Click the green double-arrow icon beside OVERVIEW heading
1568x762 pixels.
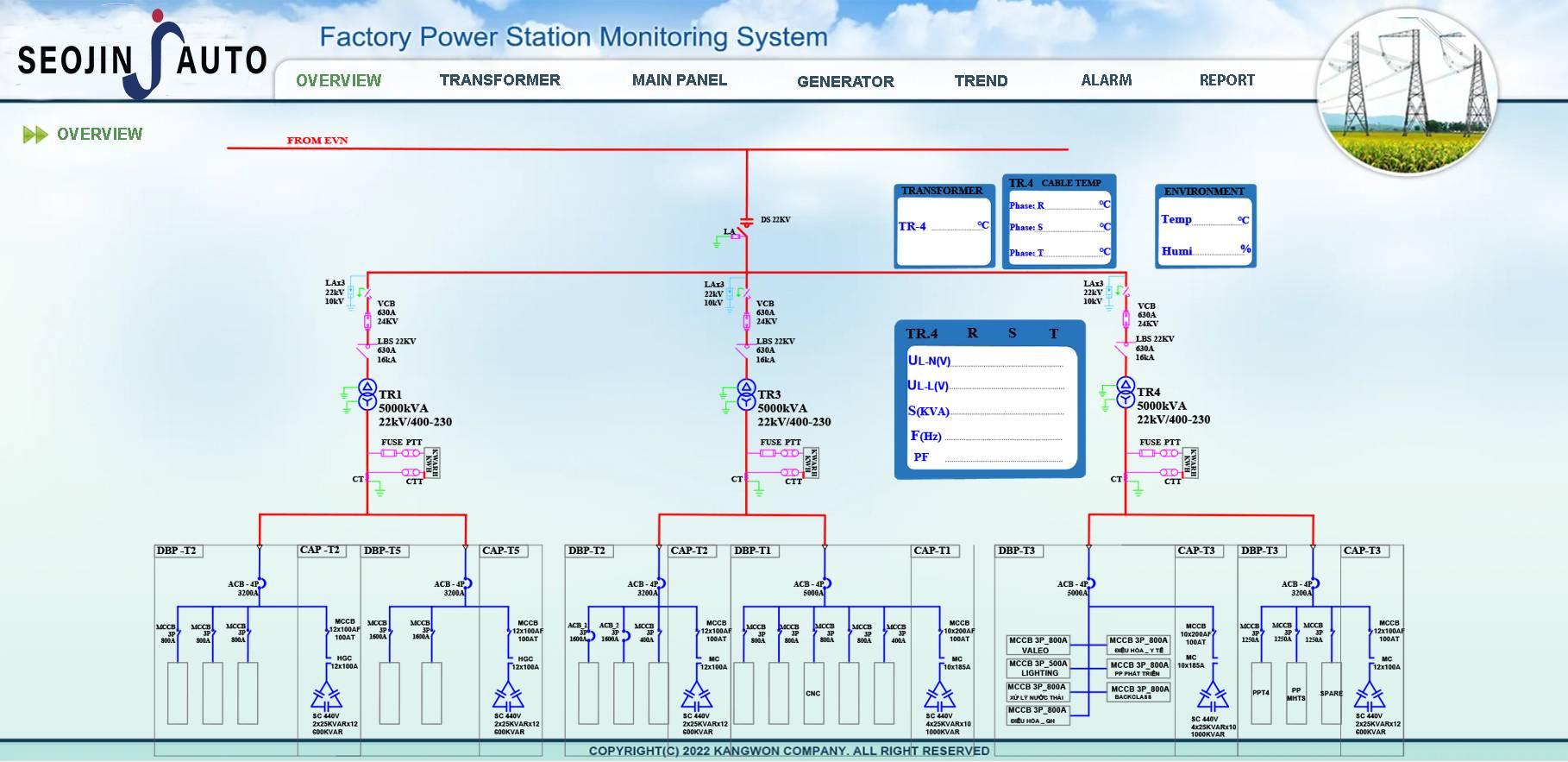tap(35, 135)
